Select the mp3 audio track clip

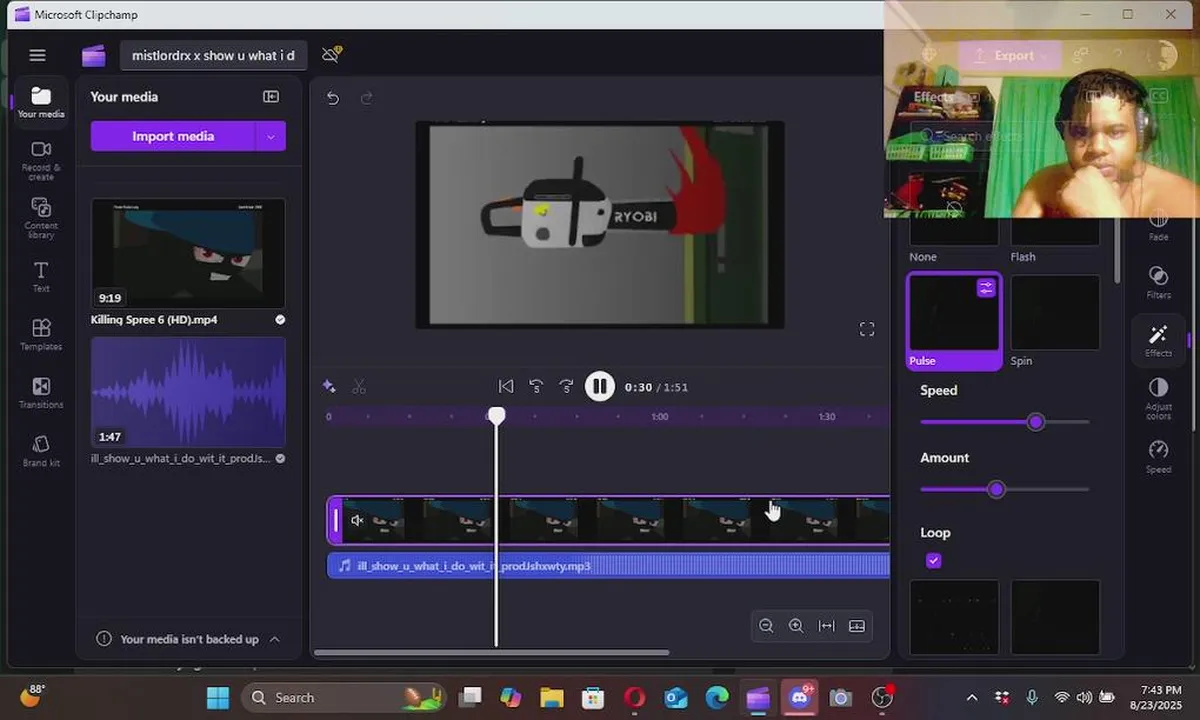609,566
